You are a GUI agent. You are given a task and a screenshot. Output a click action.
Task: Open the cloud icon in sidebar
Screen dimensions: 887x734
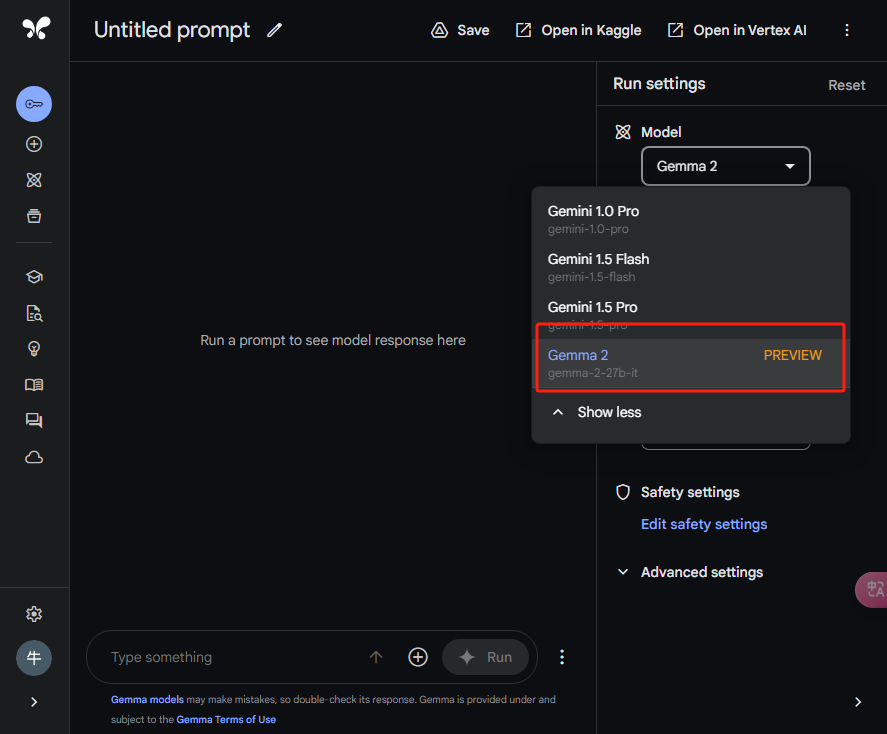(x=34, y=457)
